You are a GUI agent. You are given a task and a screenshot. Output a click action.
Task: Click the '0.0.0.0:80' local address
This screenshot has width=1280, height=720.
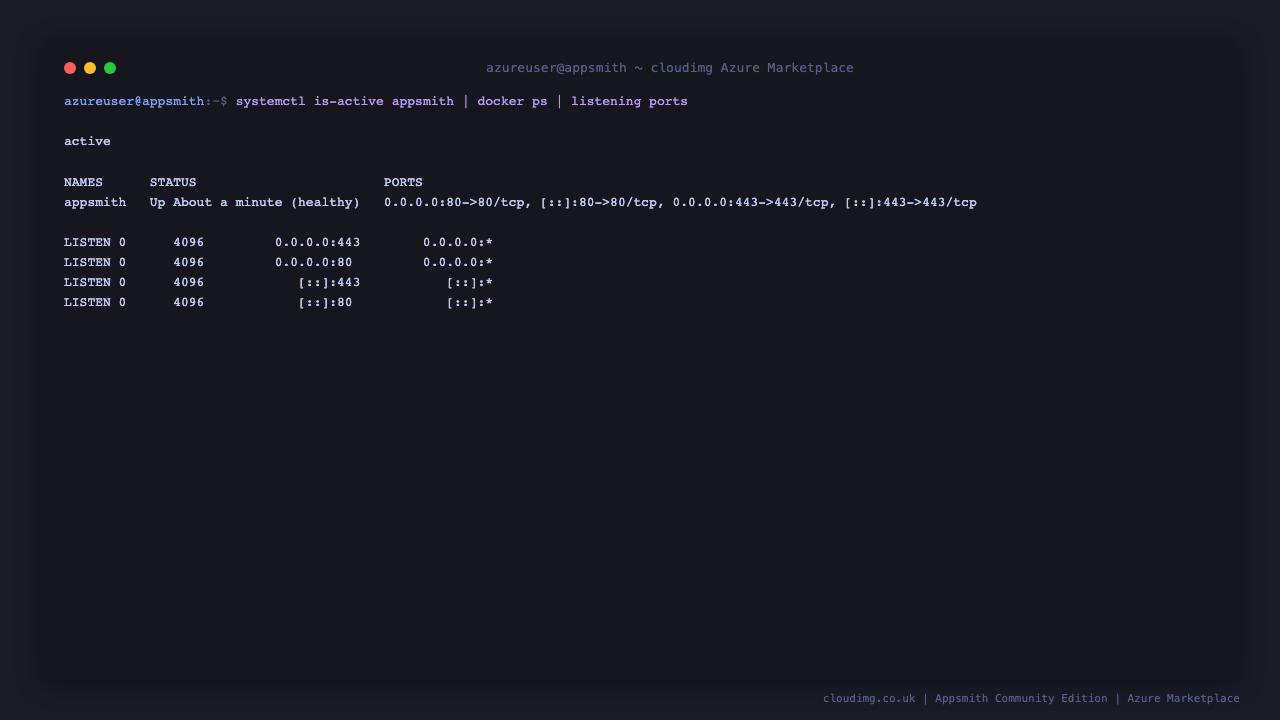point(314,263)
